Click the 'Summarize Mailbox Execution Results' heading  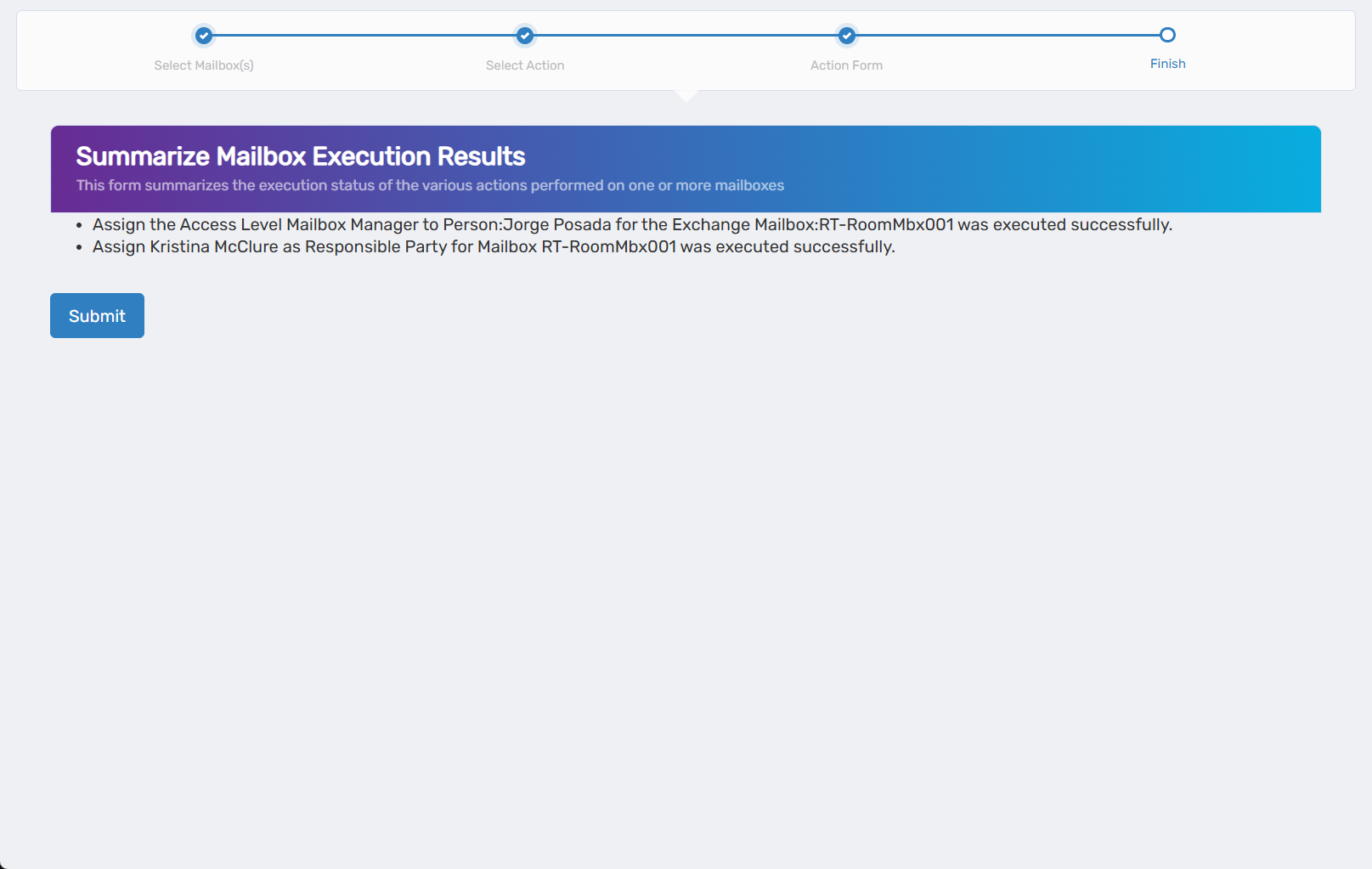tap(301, 156)
